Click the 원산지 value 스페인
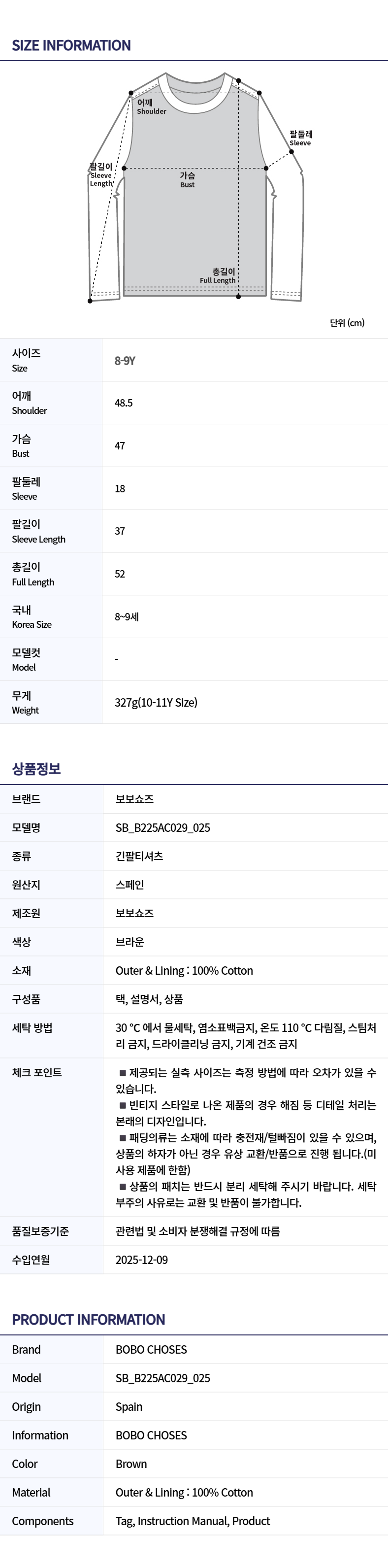 click(129, 885)
